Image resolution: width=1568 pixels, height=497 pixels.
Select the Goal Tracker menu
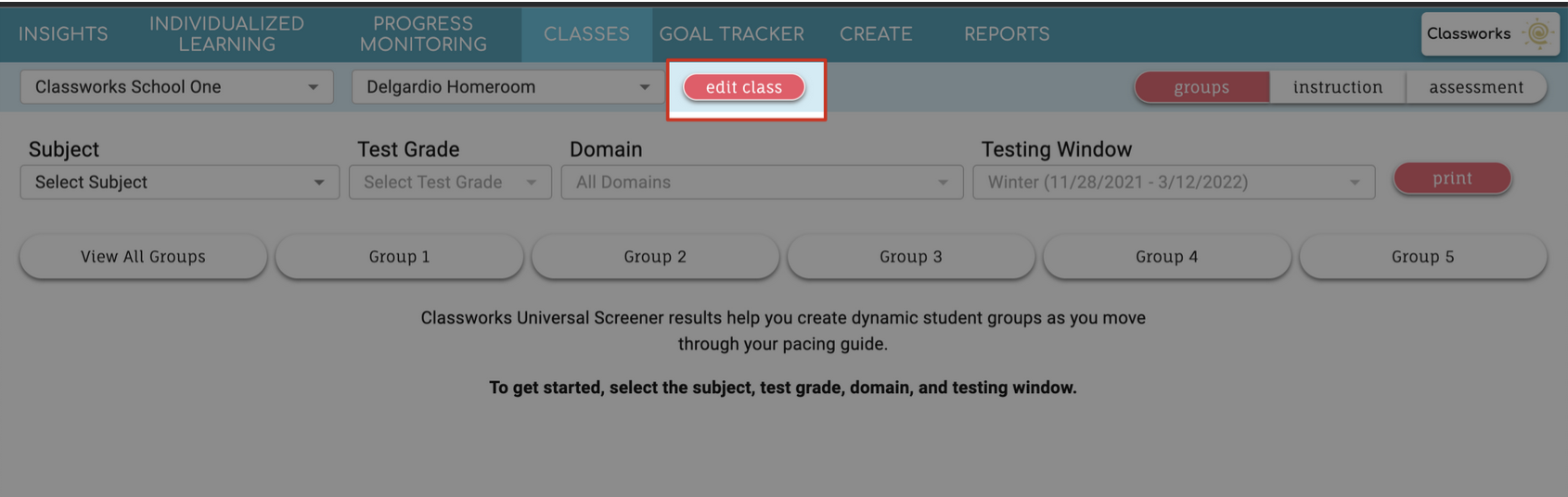(731, 34)
